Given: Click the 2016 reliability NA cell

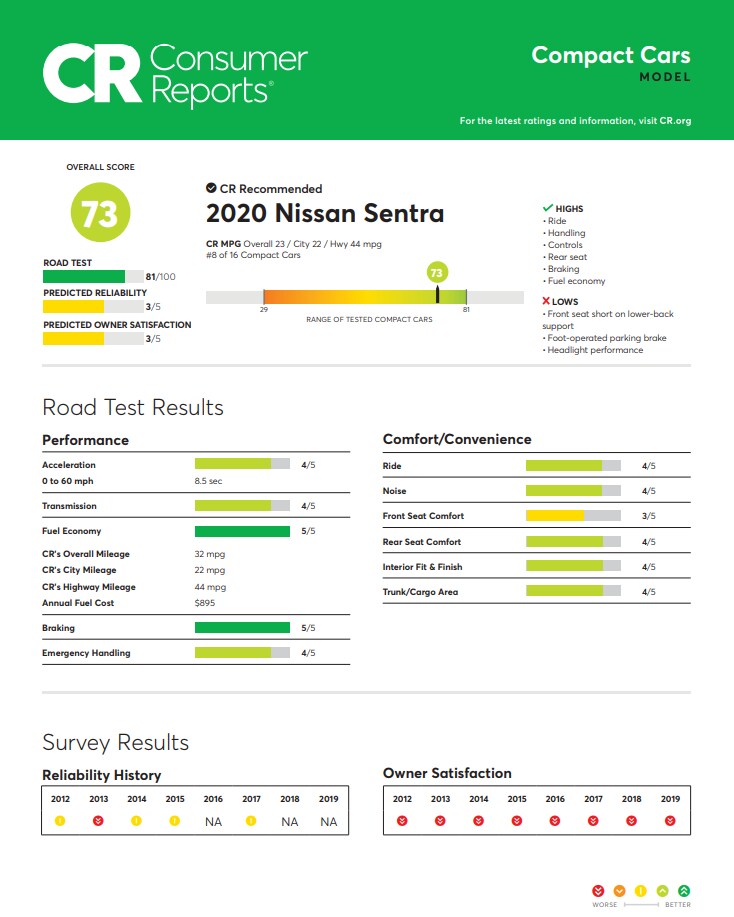Looking at the screenshot, I should pyautogui.click(x=213, y=822).
